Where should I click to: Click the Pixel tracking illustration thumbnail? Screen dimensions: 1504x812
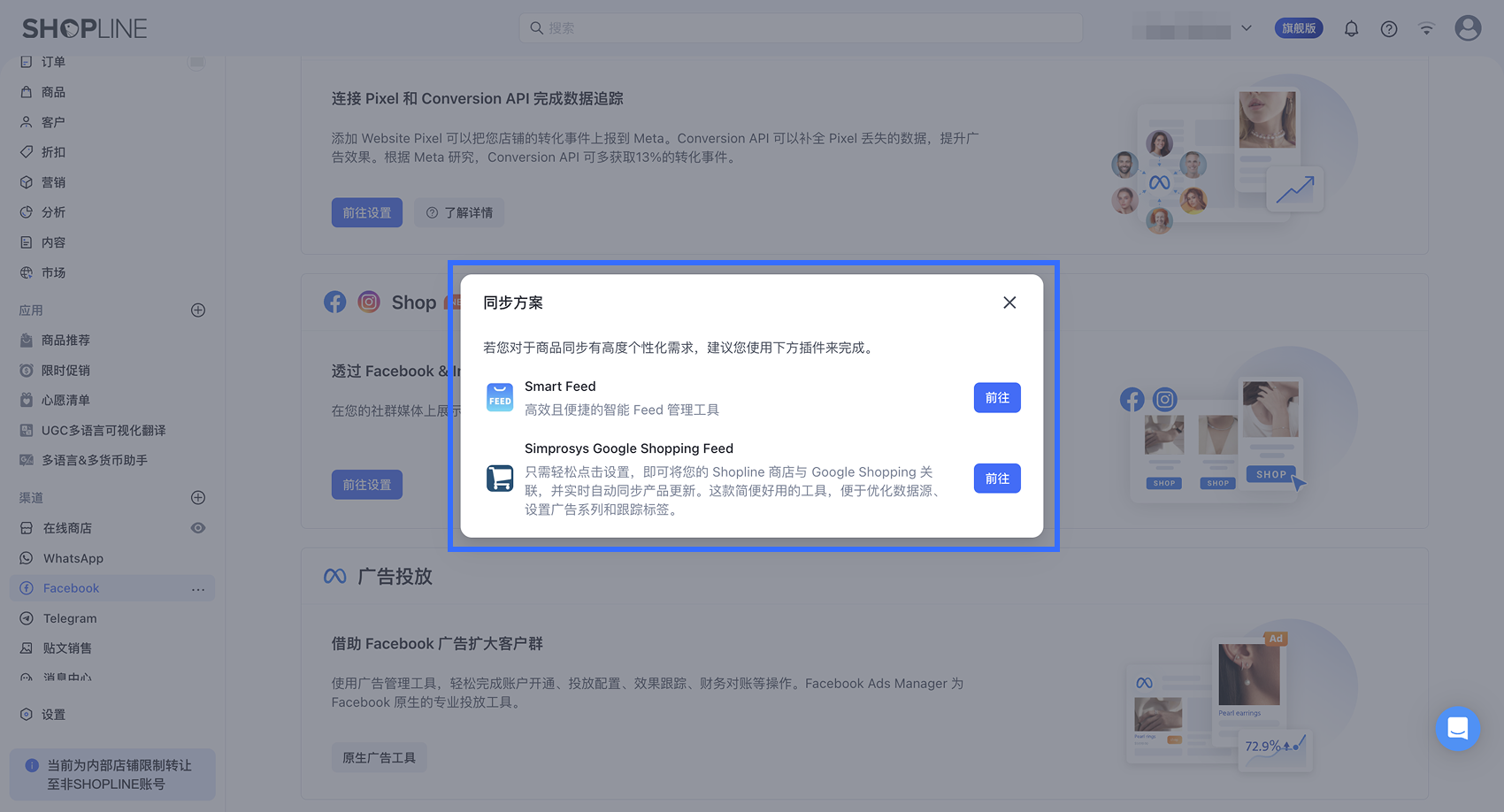coord(1233,155)
